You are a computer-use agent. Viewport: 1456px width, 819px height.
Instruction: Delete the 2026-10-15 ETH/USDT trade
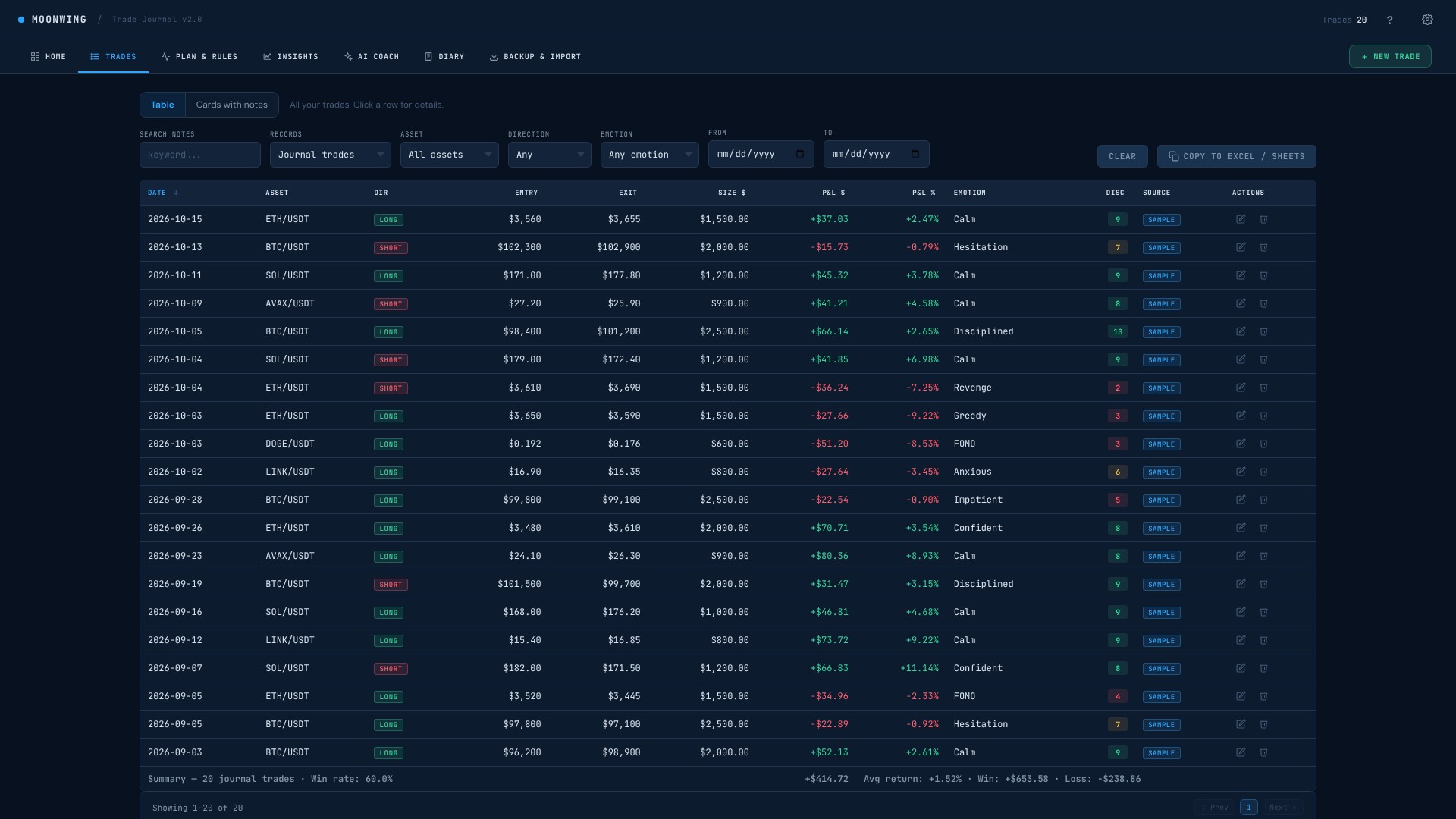pos(1263,219)
